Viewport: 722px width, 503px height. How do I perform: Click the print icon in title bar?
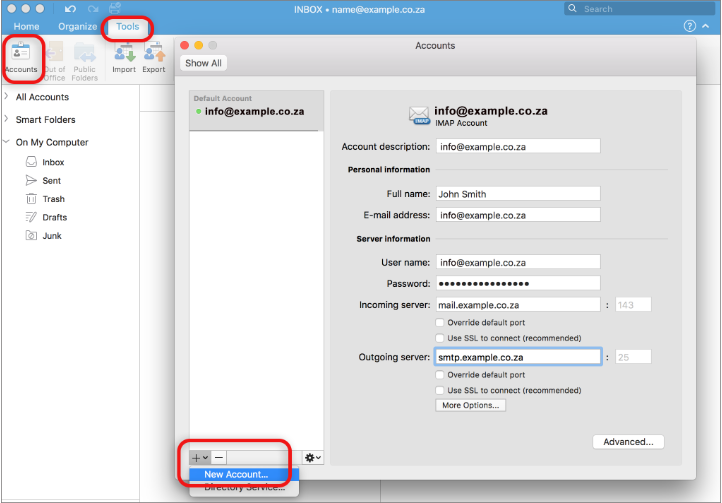(115, 8)
